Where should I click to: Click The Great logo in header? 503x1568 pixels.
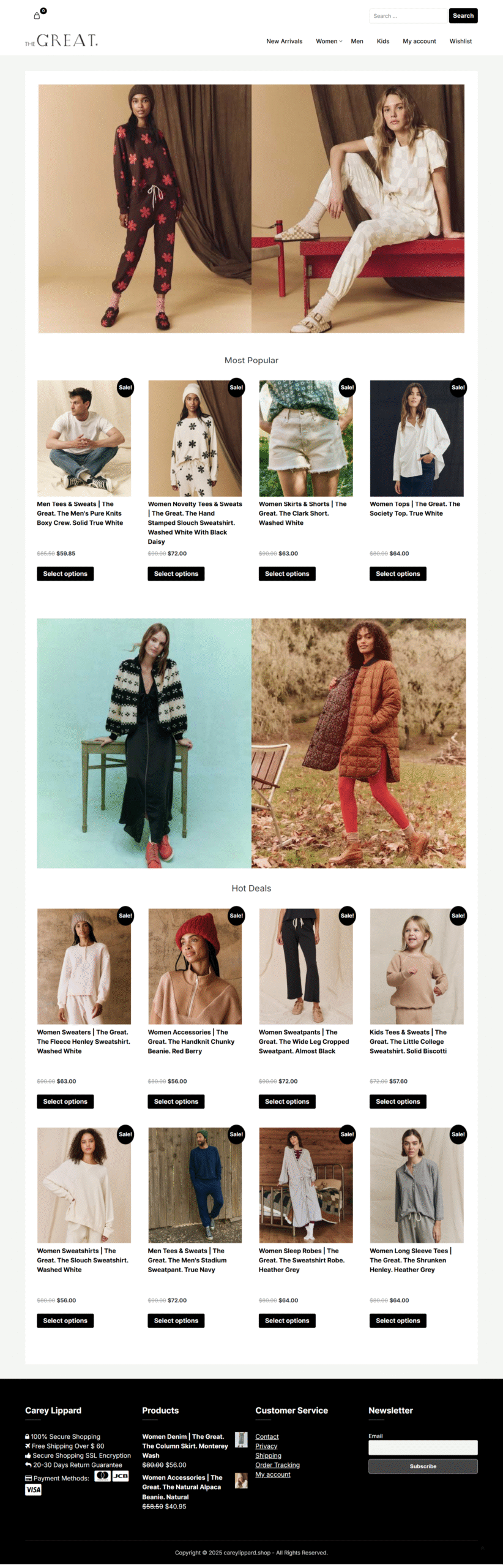point(61,41)
